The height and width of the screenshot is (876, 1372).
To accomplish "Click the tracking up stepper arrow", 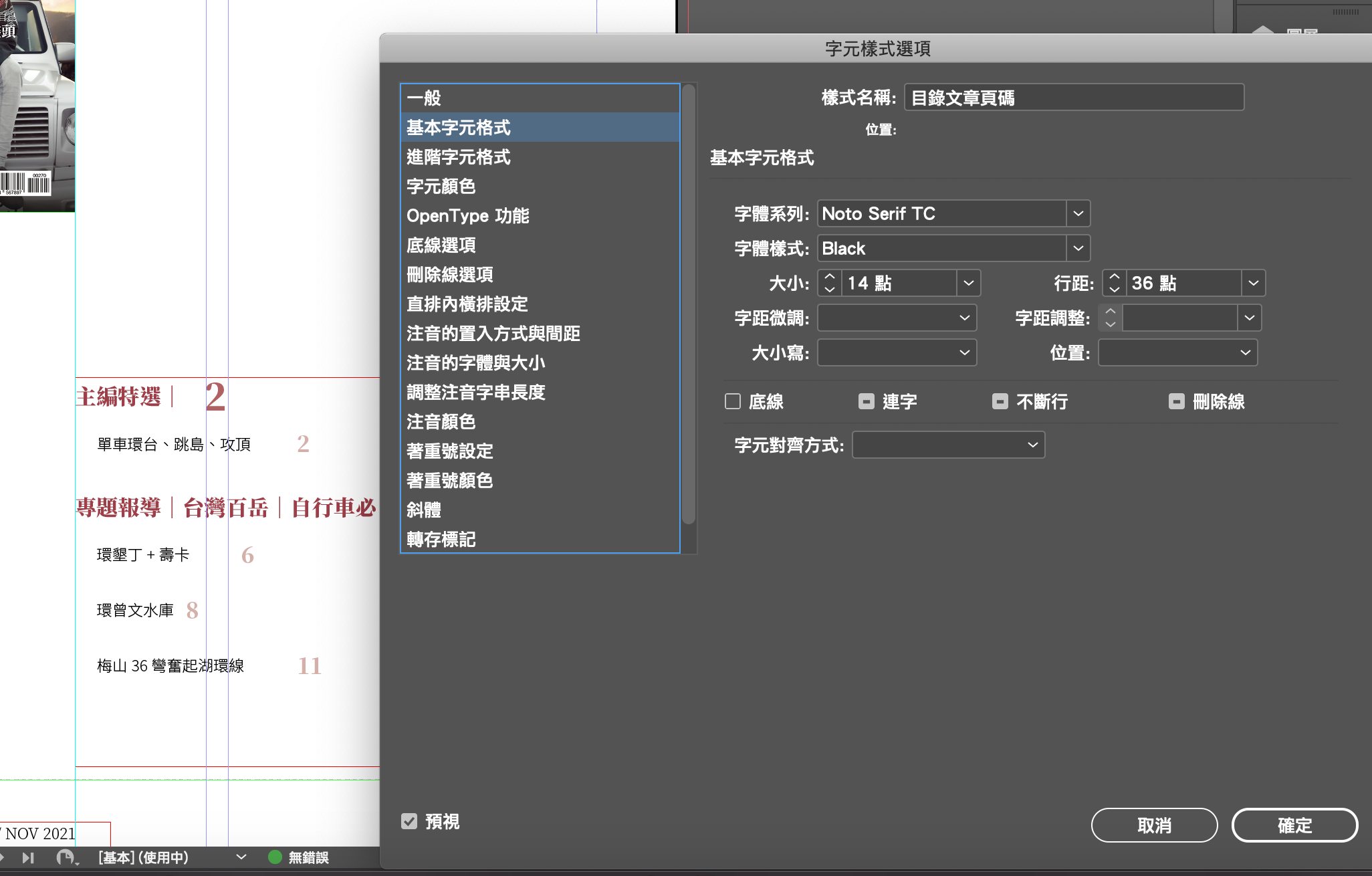I will pos(1111,312).
